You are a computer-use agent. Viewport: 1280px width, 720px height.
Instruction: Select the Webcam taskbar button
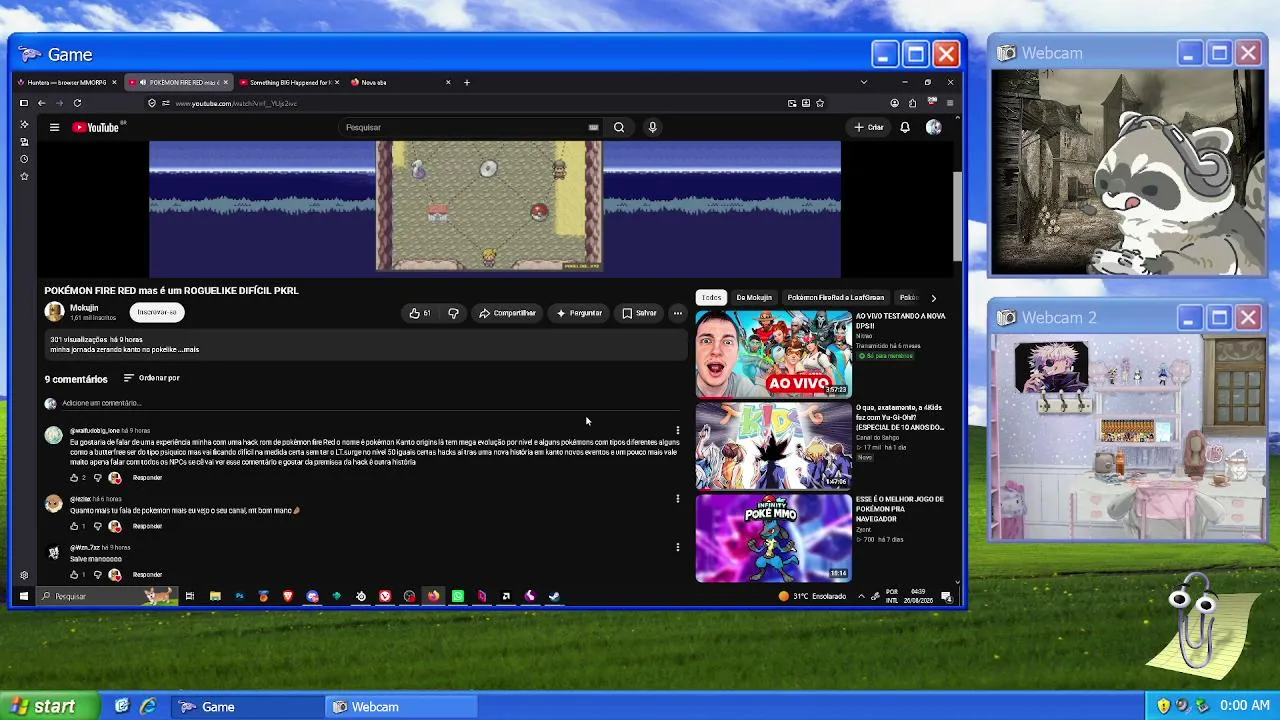400,707
